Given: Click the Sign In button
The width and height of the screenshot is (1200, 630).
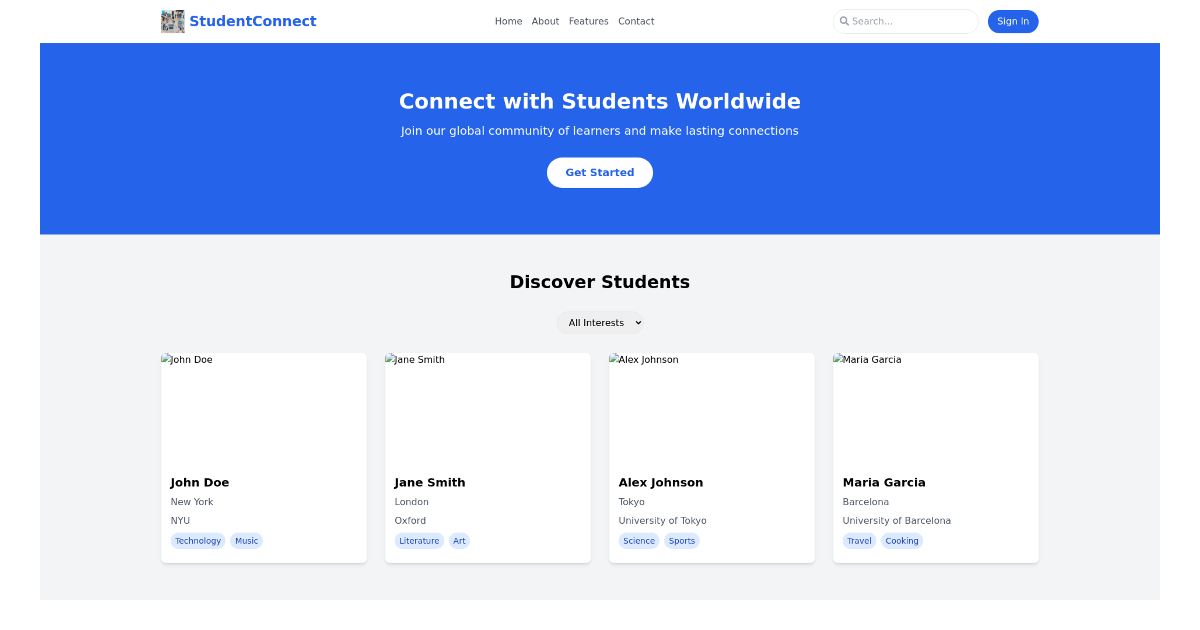Looking at the screenshot, I should [x=1013, y=20].
